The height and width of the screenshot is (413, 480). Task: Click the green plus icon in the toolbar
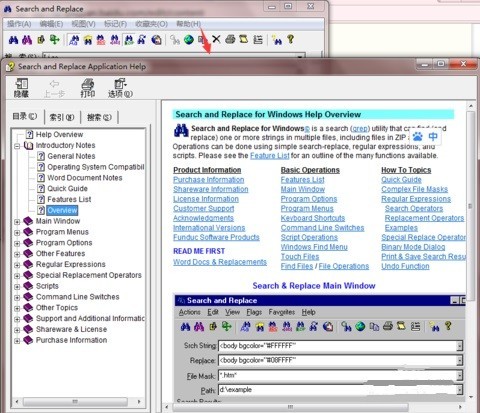pyautogui.click(x=55, y=39)
